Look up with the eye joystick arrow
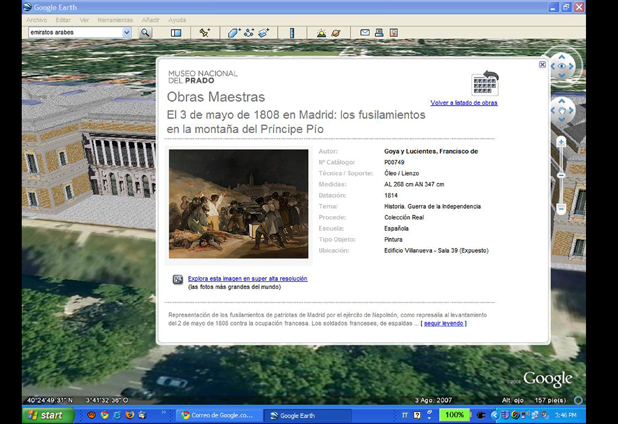The width and height of the screenshot is (618, 424). (x=562, y=58)
